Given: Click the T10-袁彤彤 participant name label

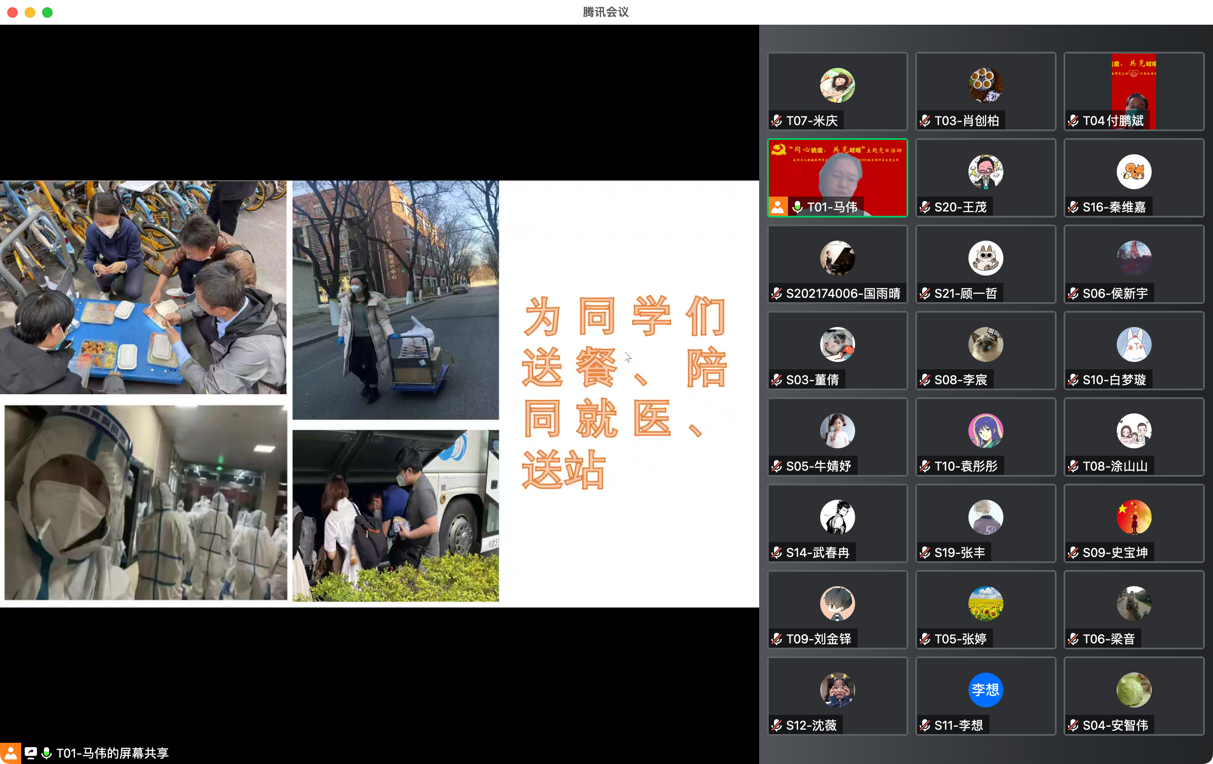Looking at the screenshot, I should pyautogui.click(x=965, y=466).
